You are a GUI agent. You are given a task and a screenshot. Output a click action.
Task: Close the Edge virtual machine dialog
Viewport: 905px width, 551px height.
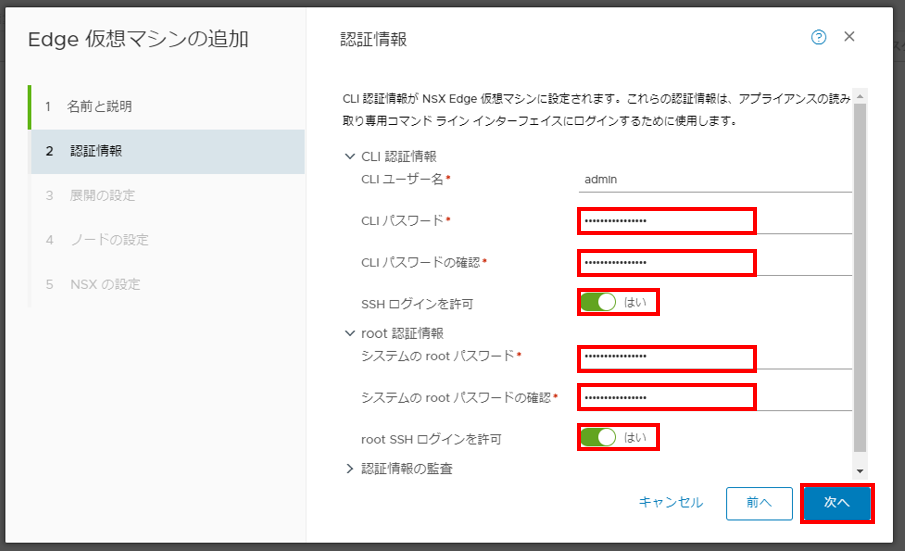[x=849, y=37]
